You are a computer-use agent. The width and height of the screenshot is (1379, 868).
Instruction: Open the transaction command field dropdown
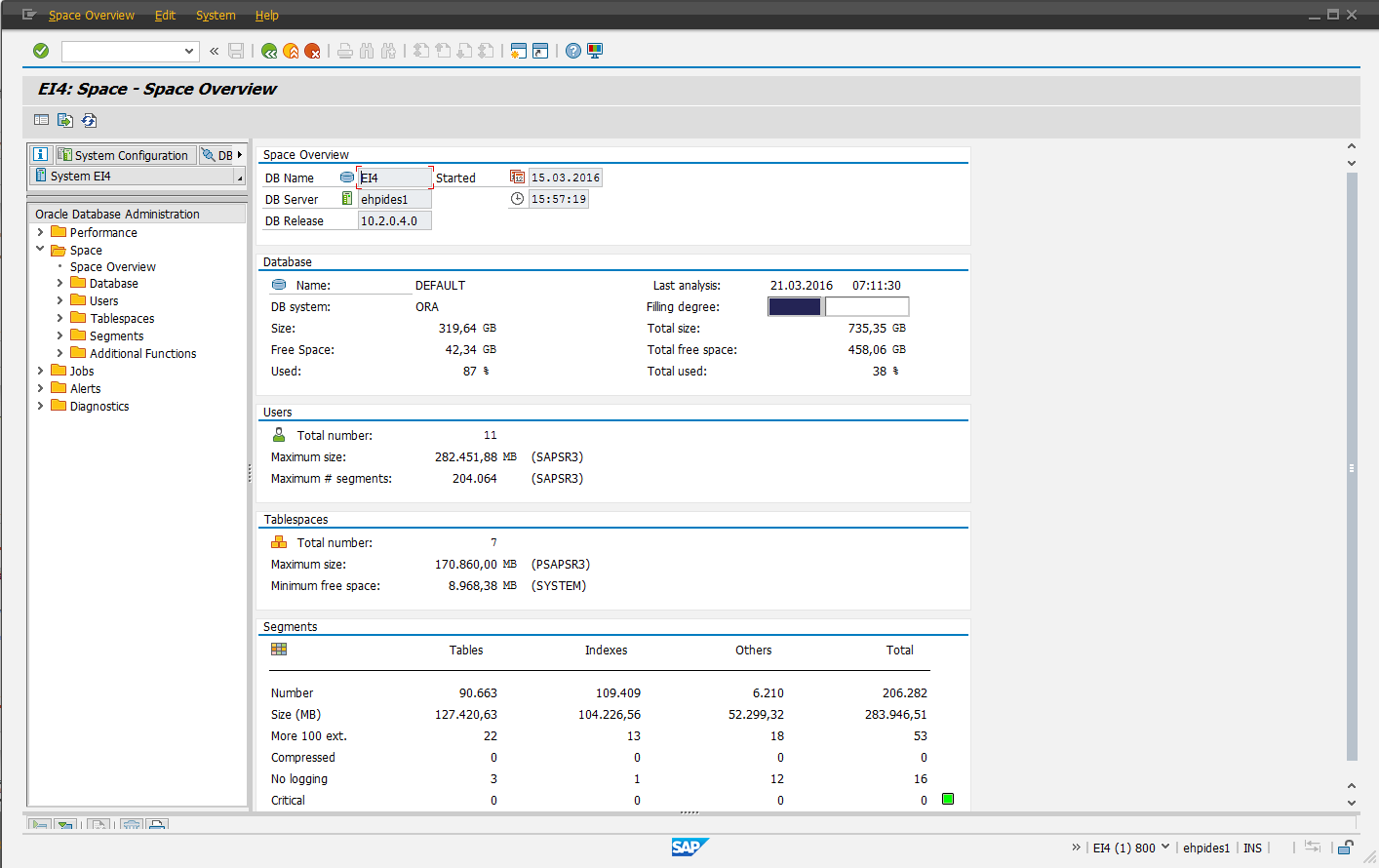click(189, 51)
